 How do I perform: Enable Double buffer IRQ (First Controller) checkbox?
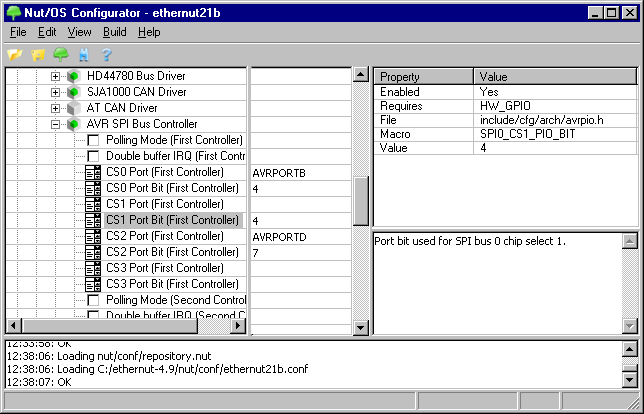point(93,156)
